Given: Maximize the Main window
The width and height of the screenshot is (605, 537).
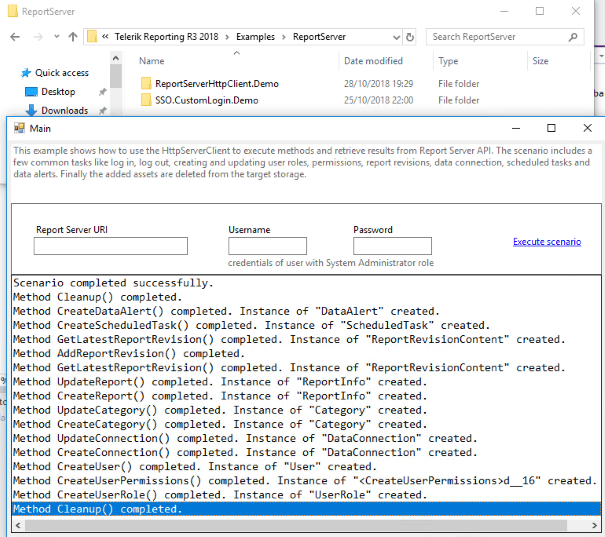Looking at the screenshot, I should [551, 128].
